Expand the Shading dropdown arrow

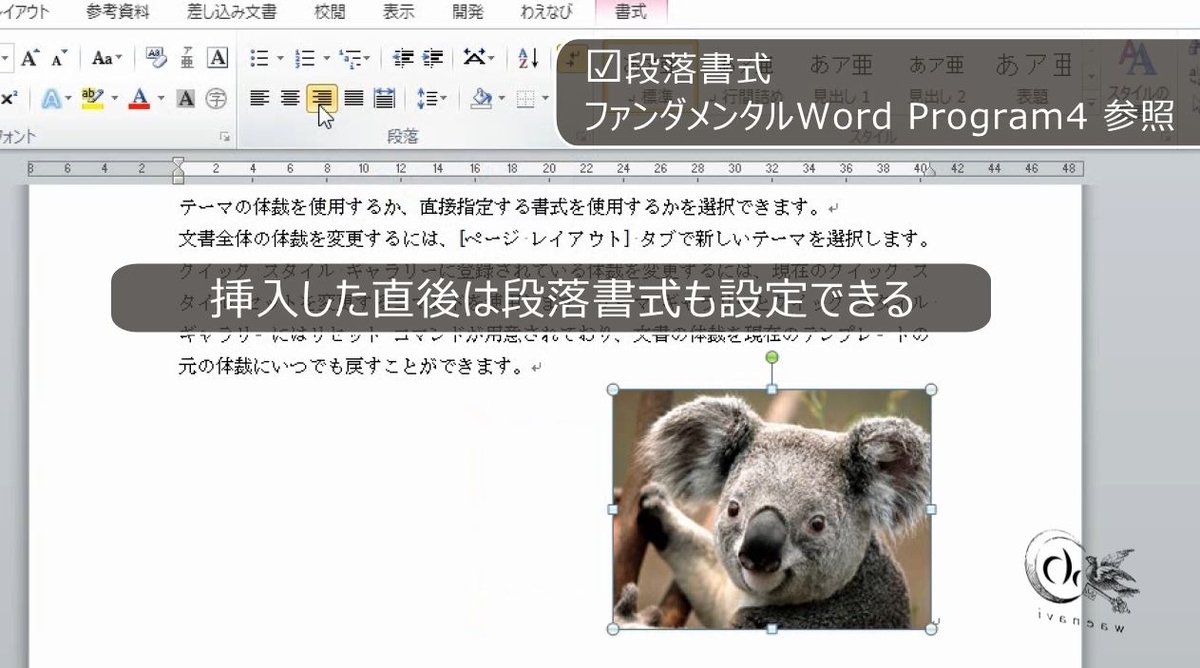click(x=502, y=98)
